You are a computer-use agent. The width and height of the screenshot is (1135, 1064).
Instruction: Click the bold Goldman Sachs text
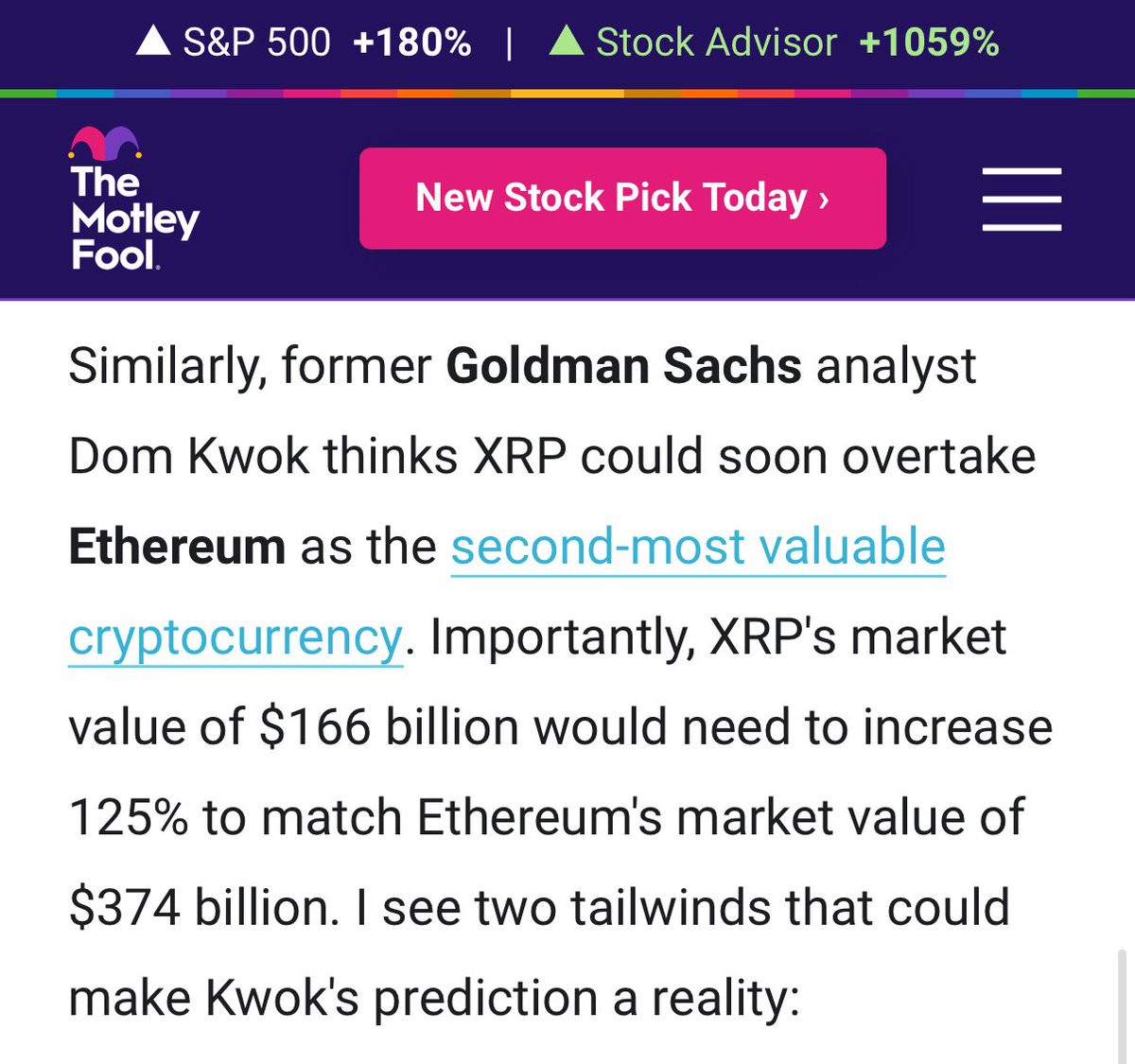point(623,366)
